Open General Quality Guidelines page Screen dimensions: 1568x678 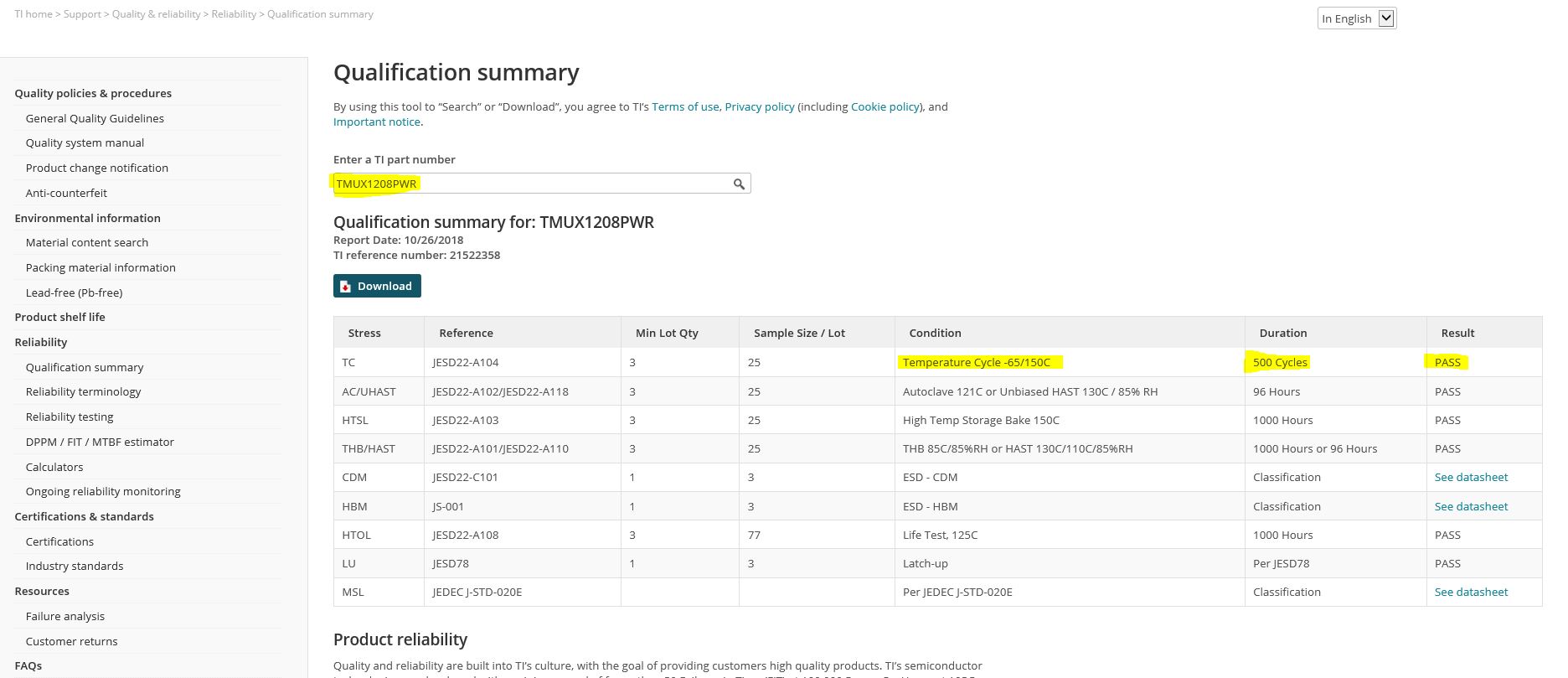coord(95,118)
